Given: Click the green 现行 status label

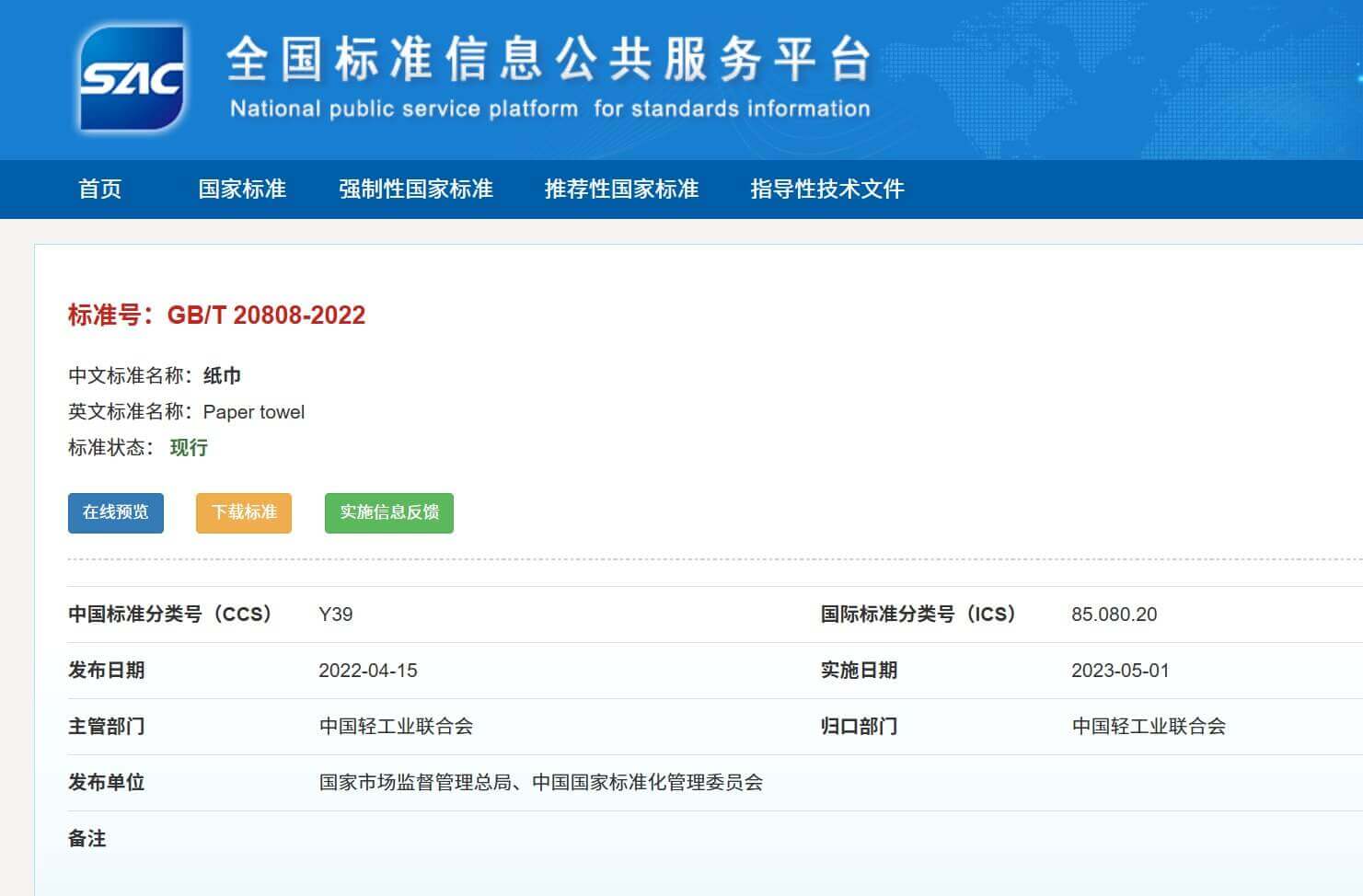Looking at the screenshot, I should point(189,448).
